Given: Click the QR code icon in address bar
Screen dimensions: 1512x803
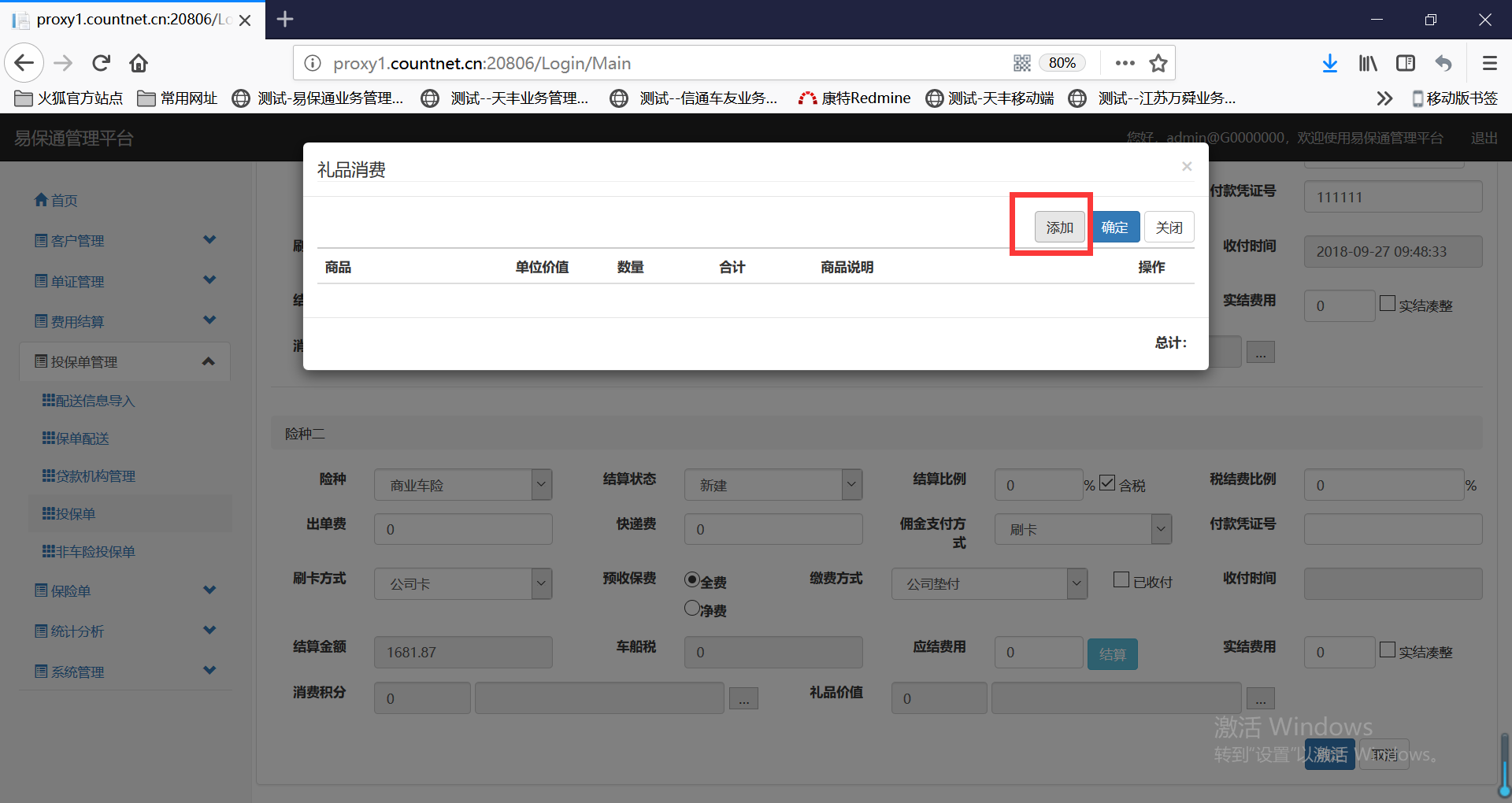Looking at the screenshot, I should (x=1021, y=63).
